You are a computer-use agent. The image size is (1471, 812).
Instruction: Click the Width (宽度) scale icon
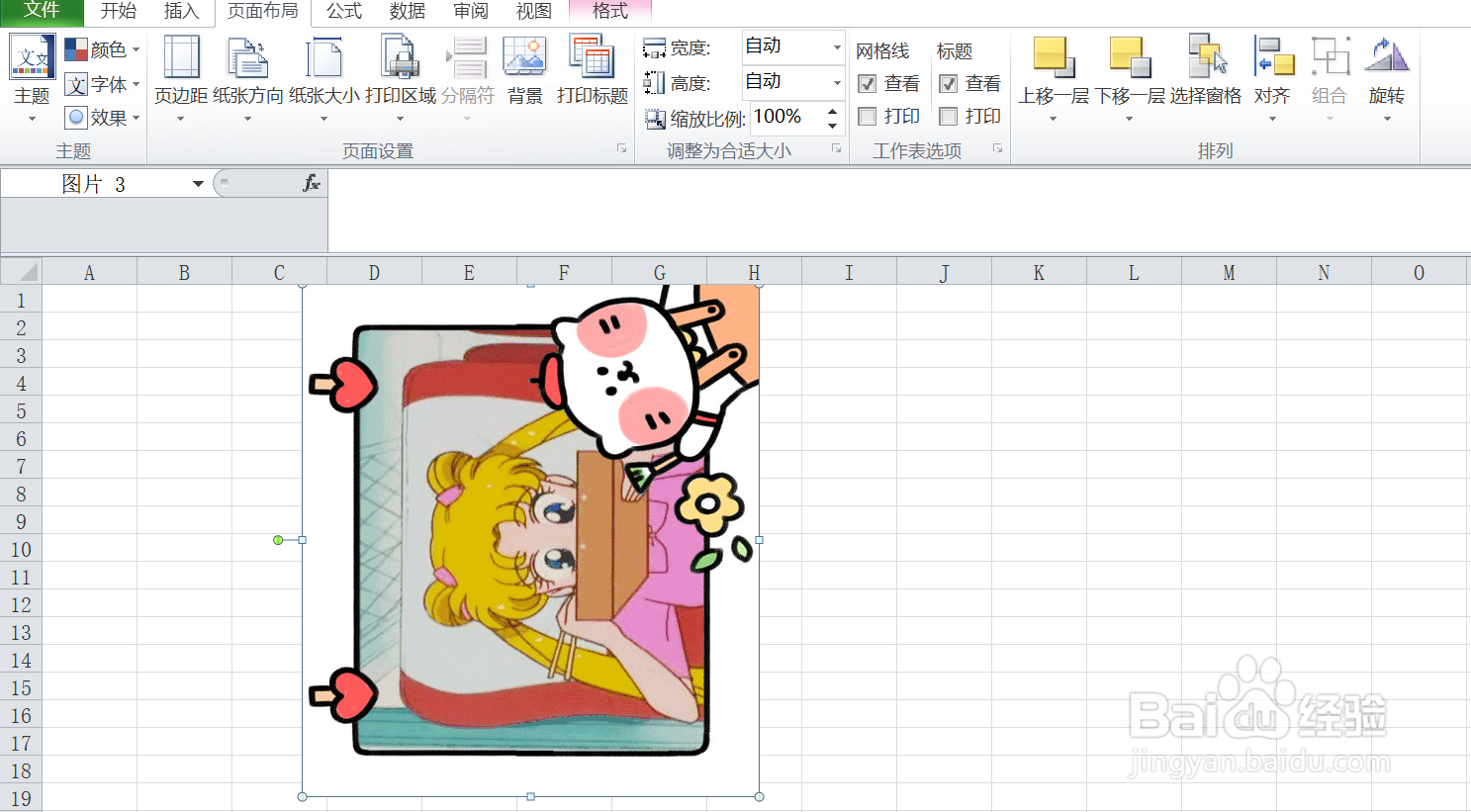(654, 48)
